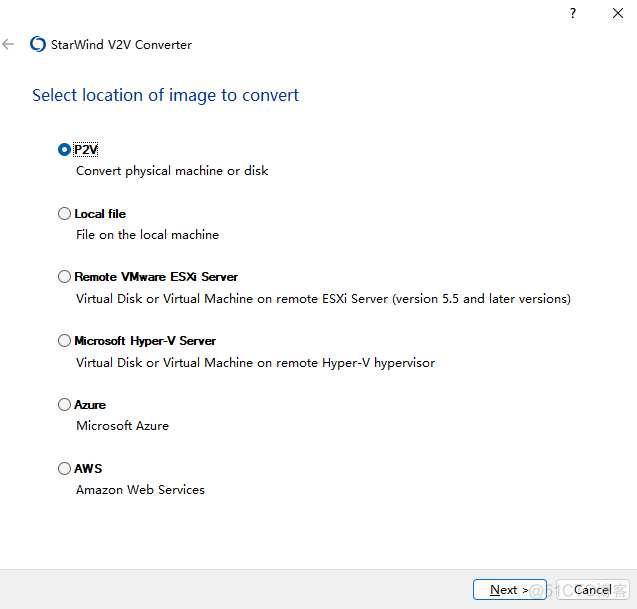
Task: Click the 'Amazon Web Services' description text
Action: pos(140,490)
